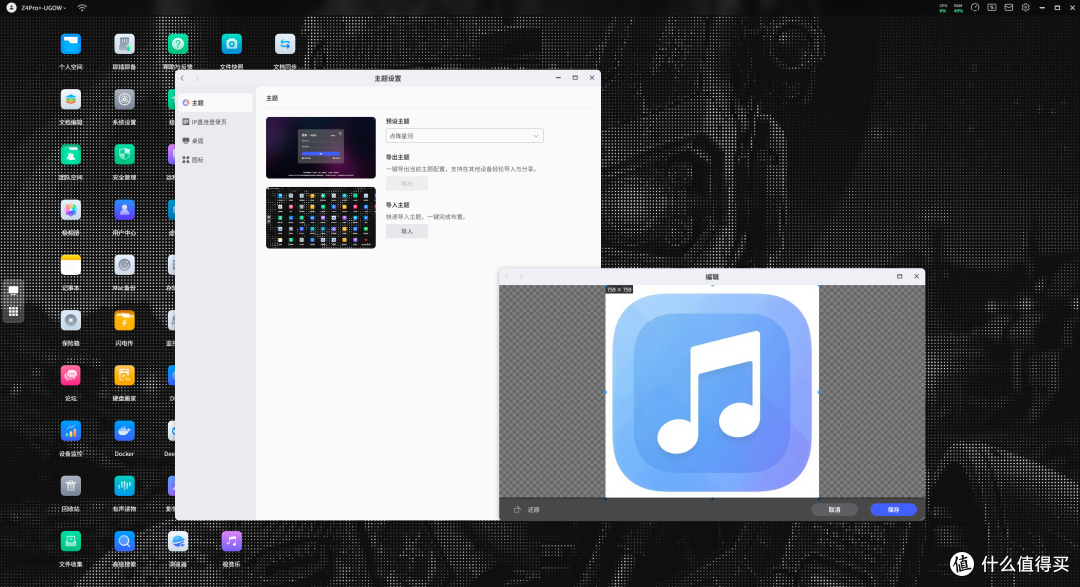Open the 团队空间 green folder icon
This screenshot has width=1080, height=587.
70,155
